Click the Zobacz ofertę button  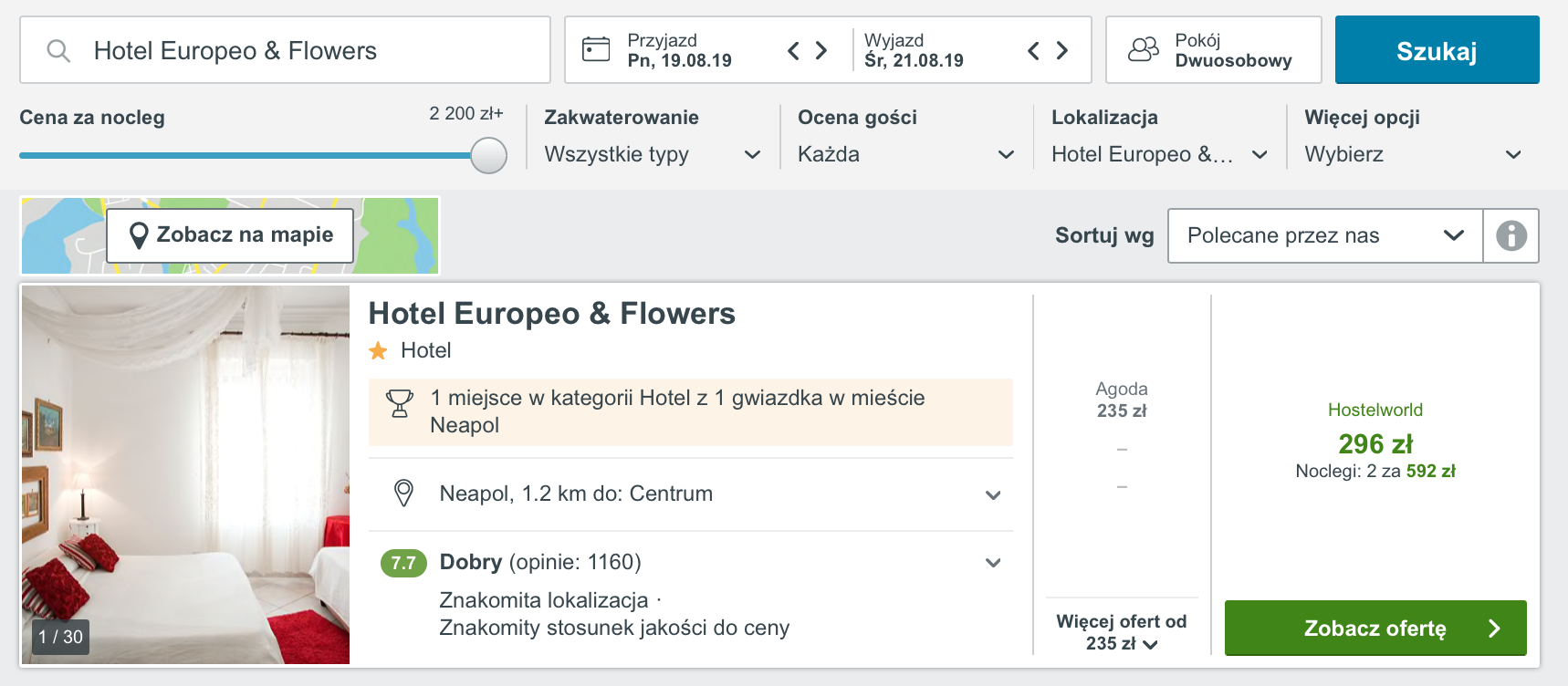click(1375, 628)
